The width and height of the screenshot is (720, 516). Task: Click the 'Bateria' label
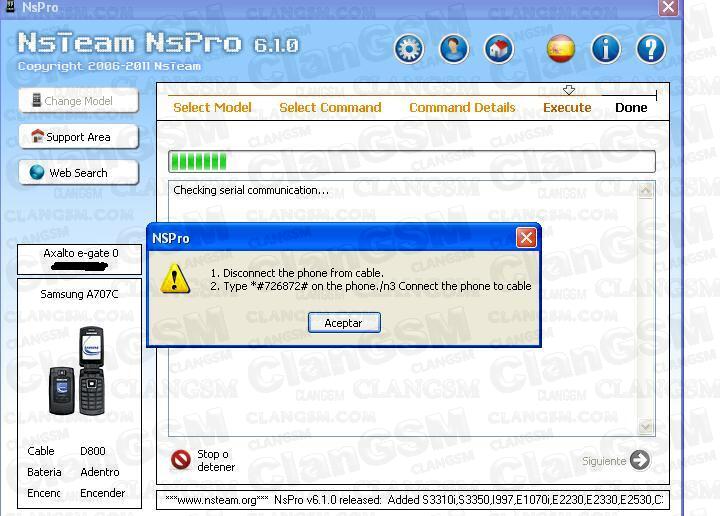[x=44, y=472]
